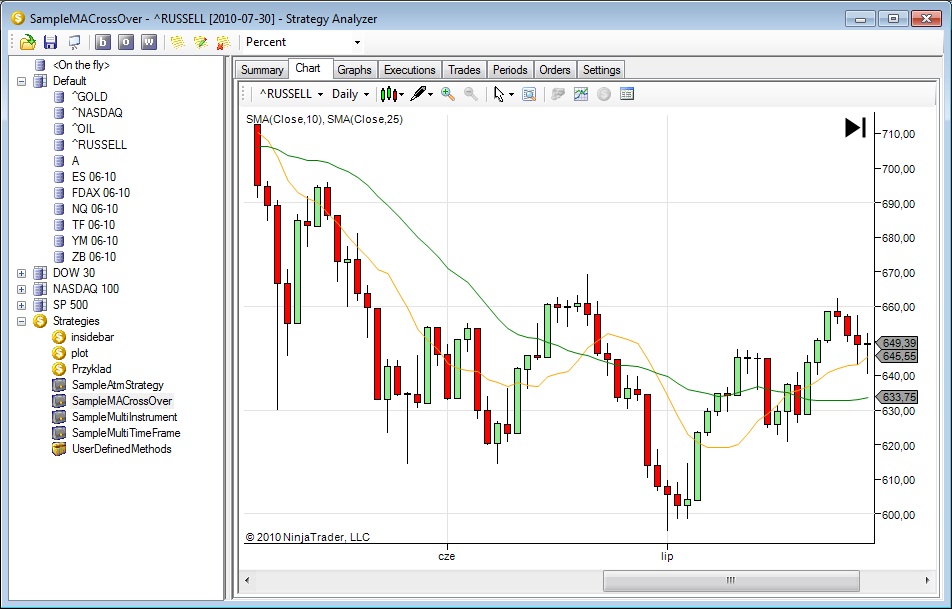The image size is (952, 609).
Task: Click the grayed chart trader icon
Action: [x=558, y=94]
